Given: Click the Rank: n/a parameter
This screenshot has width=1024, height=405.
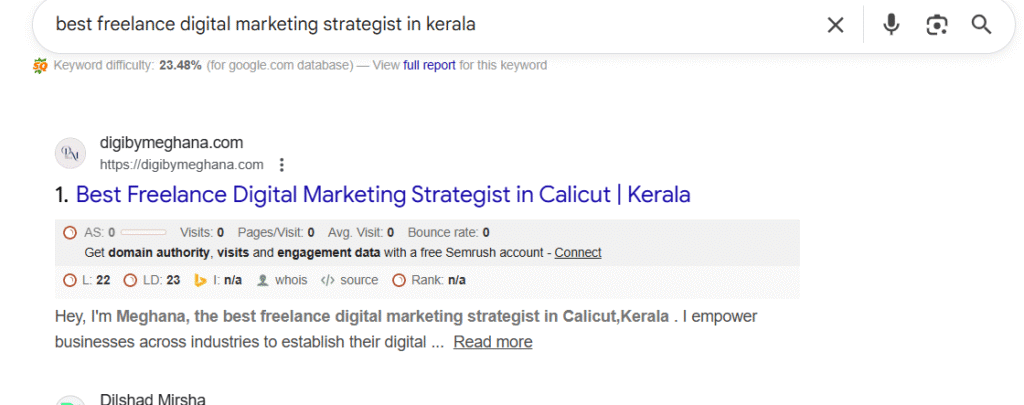Looking at the screenshot, I should (438, 280).
